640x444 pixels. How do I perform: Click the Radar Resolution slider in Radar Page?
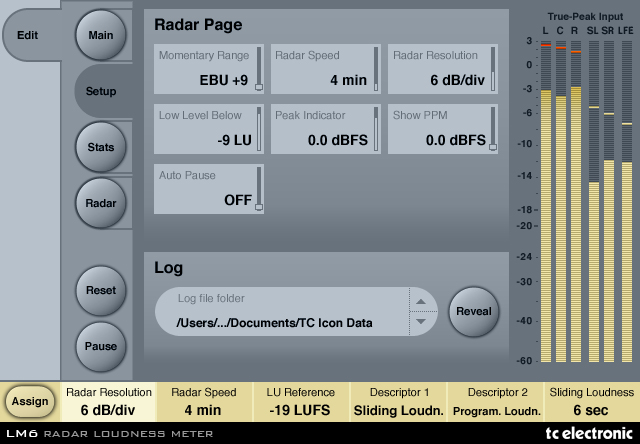pos(493,69)
